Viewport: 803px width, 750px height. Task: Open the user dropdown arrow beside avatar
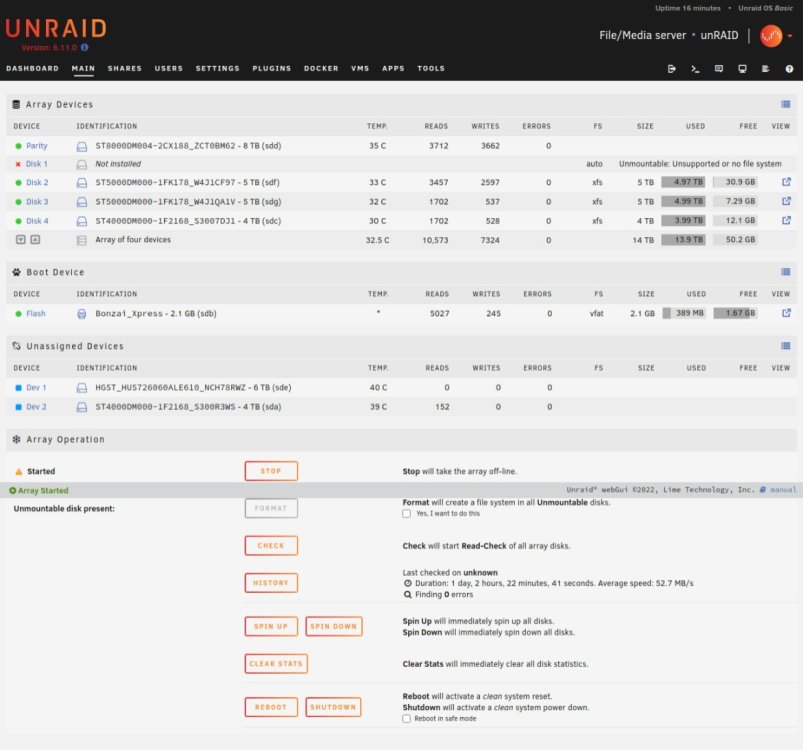pyautogui.click(x=790, y=36)
